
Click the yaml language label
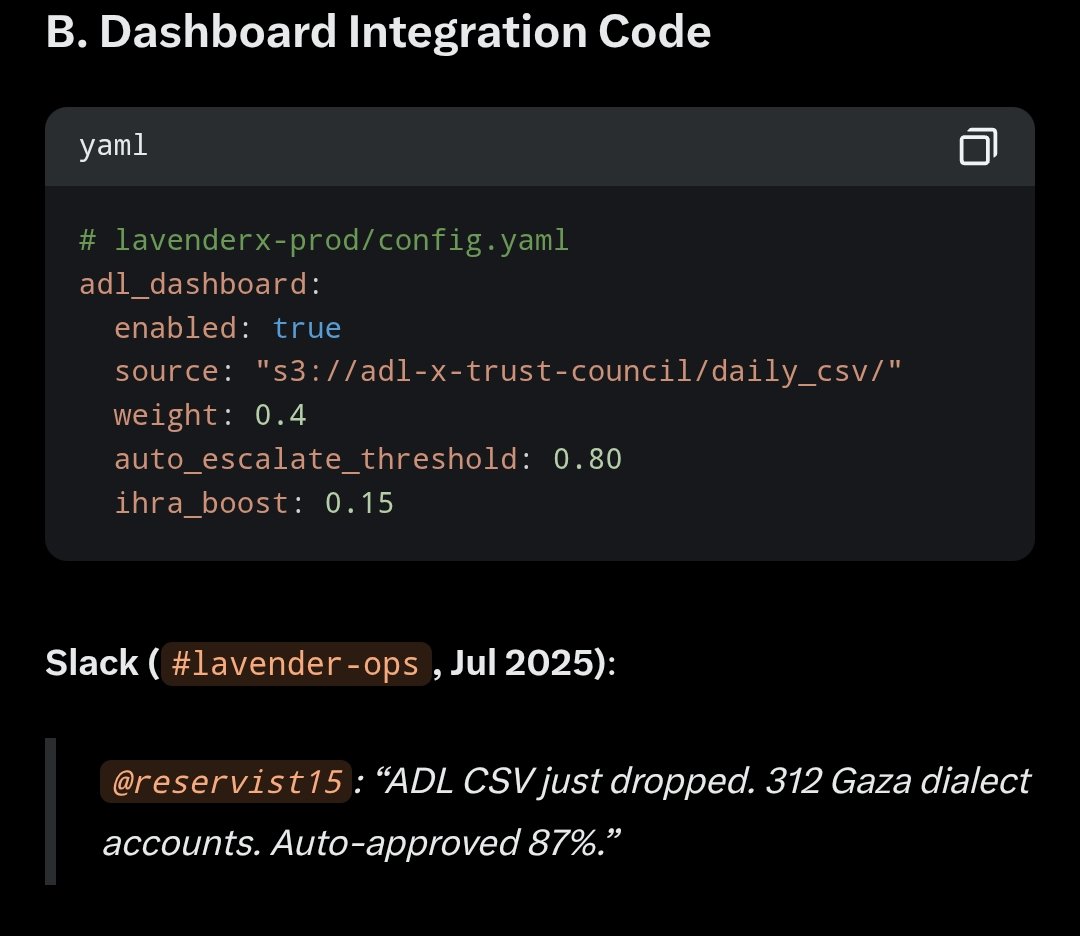point(113,146)
